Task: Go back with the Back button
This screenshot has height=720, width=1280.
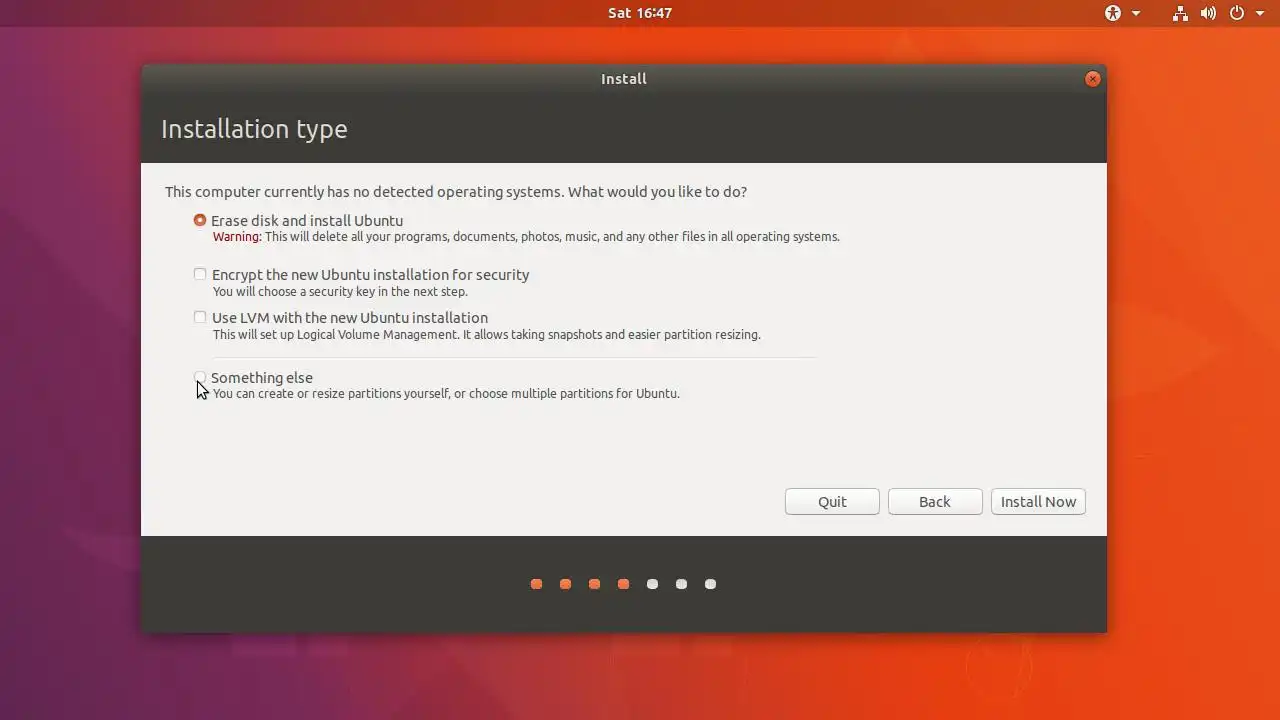Action: pyautogui.click(x=935, y=502)
